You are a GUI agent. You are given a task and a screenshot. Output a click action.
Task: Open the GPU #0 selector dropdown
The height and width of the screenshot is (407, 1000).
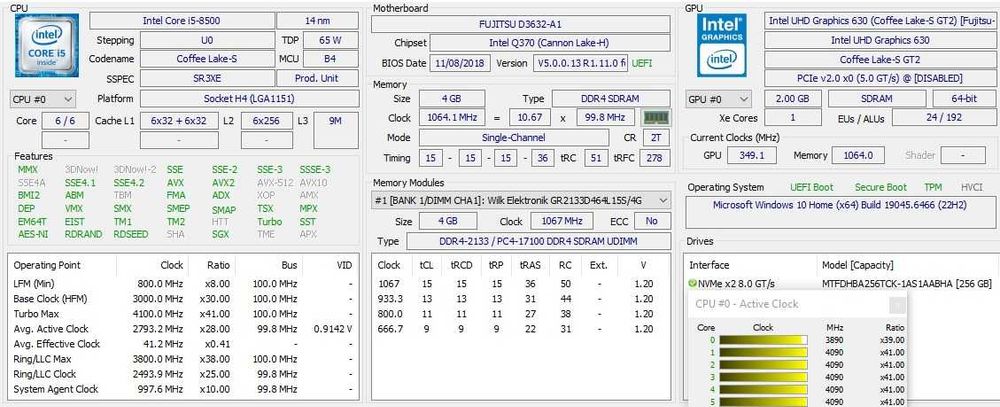point(719,100)
